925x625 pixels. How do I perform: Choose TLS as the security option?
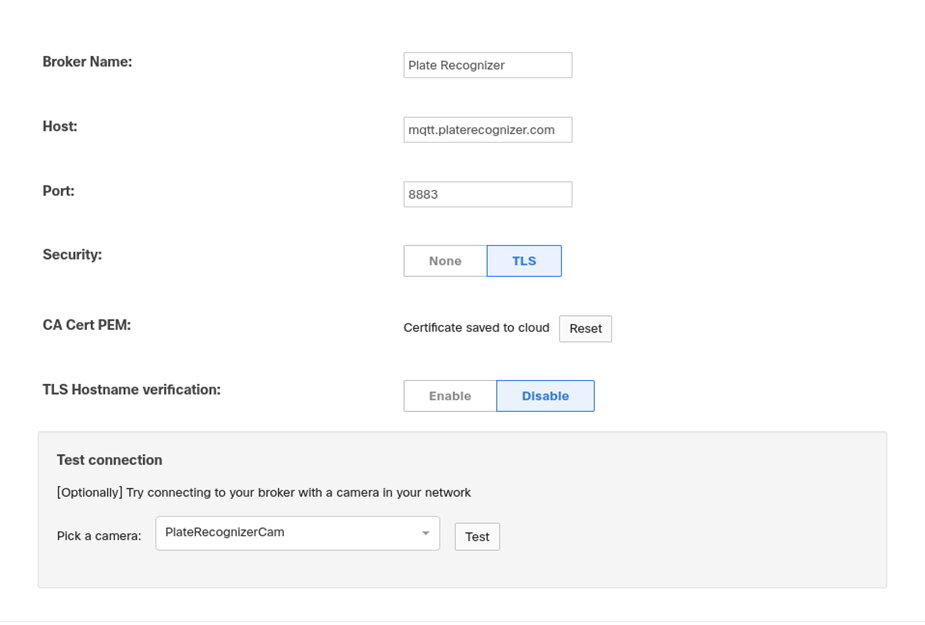[524, 261]
